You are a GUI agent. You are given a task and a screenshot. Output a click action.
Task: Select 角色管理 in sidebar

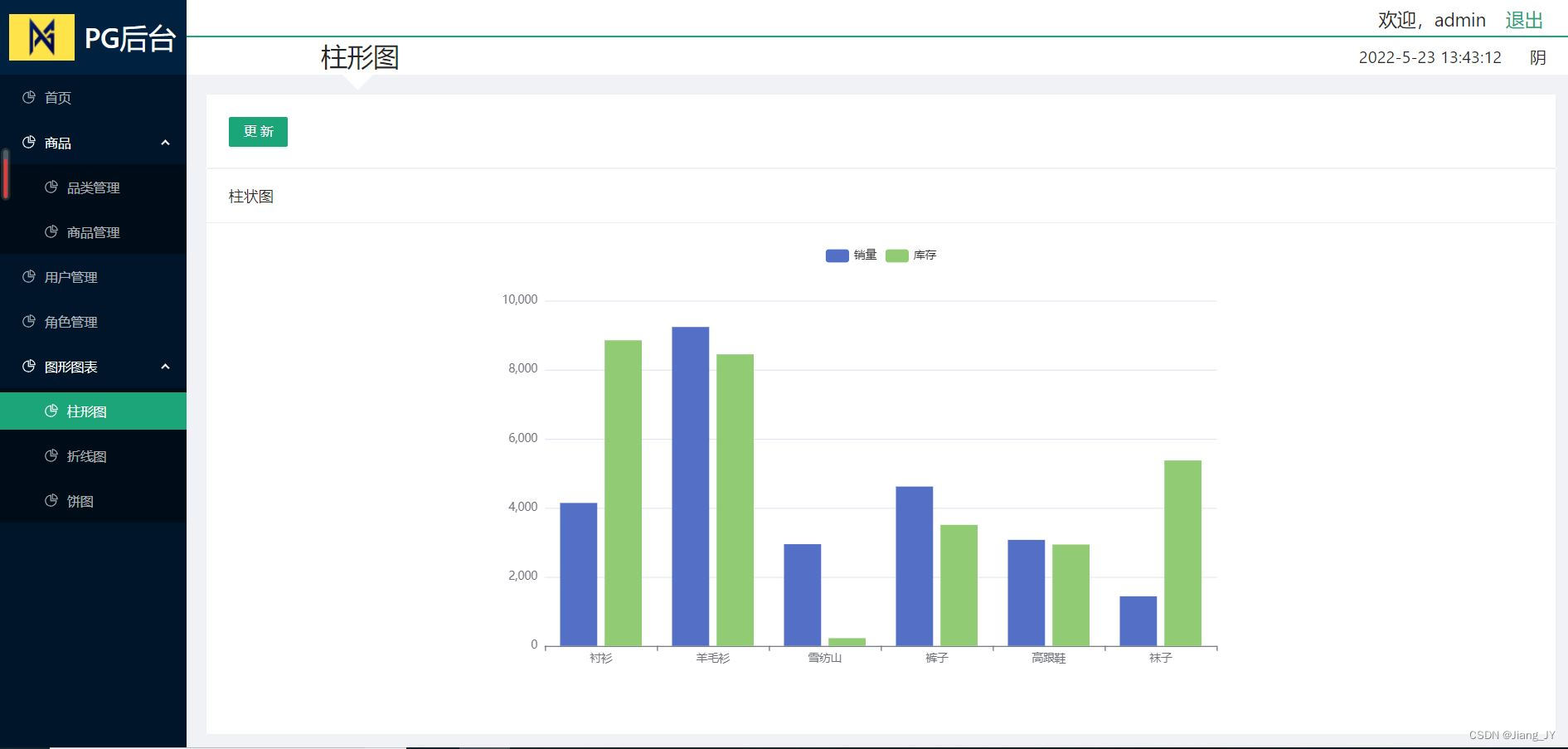(x=93, y=322)
